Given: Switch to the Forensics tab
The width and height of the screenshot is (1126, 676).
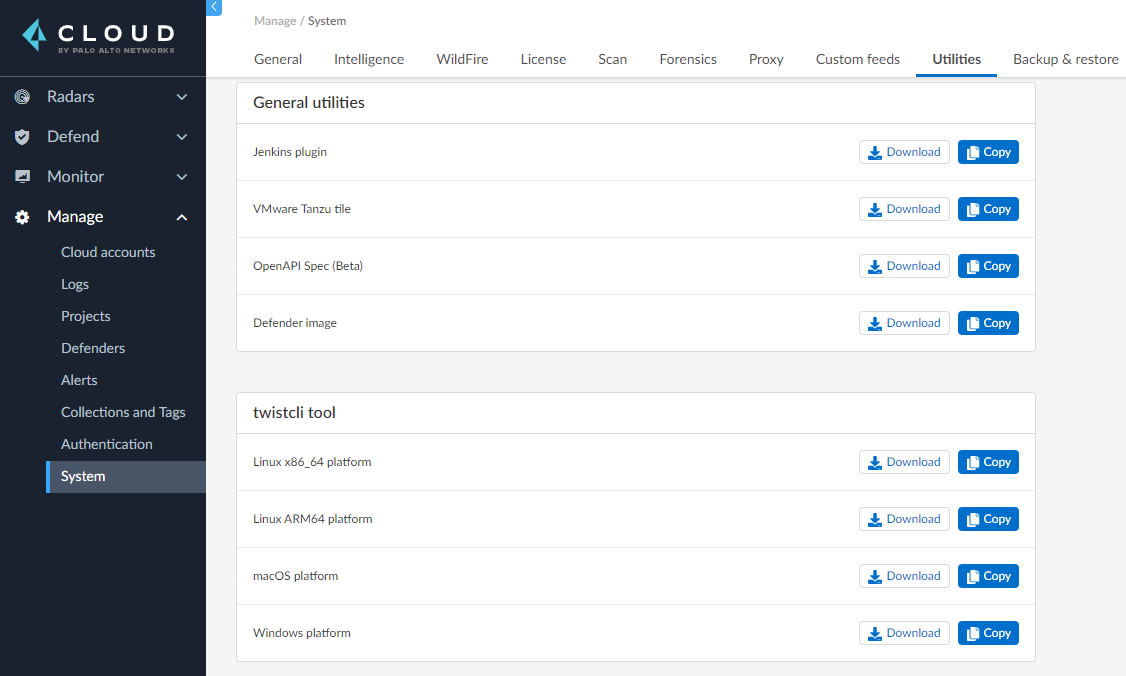Looking at the screenshot, I should [x=688, y=59].
